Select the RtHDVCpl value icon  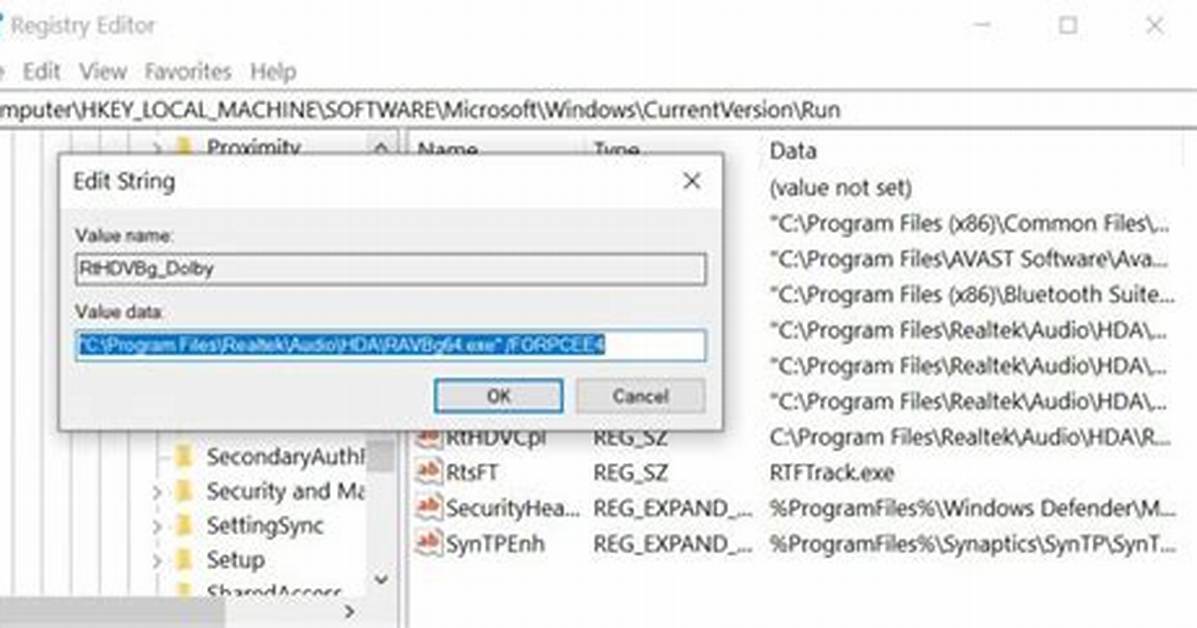[x=428, y=438]
